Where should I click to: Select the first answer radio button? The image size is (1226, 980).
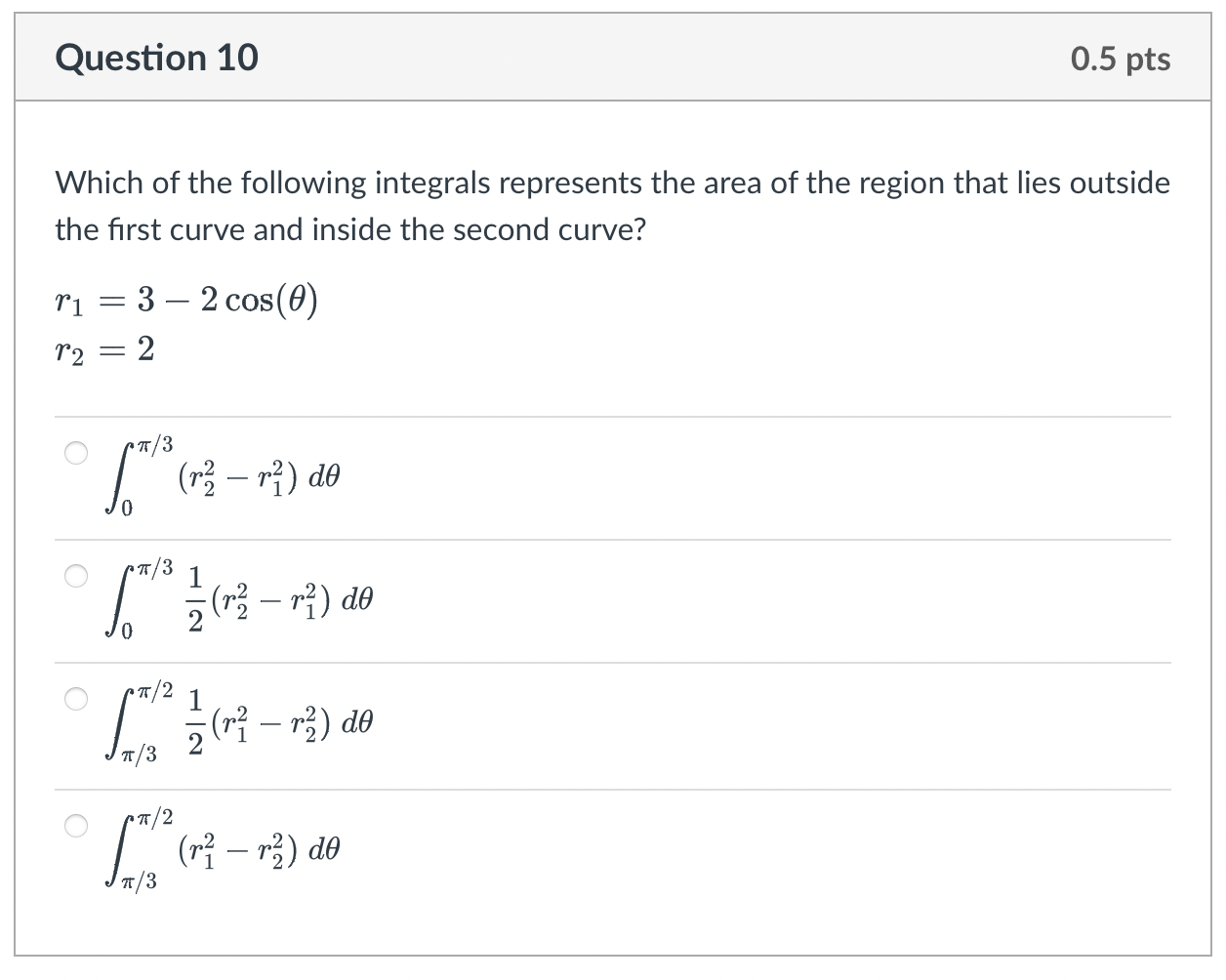(75, 451)
